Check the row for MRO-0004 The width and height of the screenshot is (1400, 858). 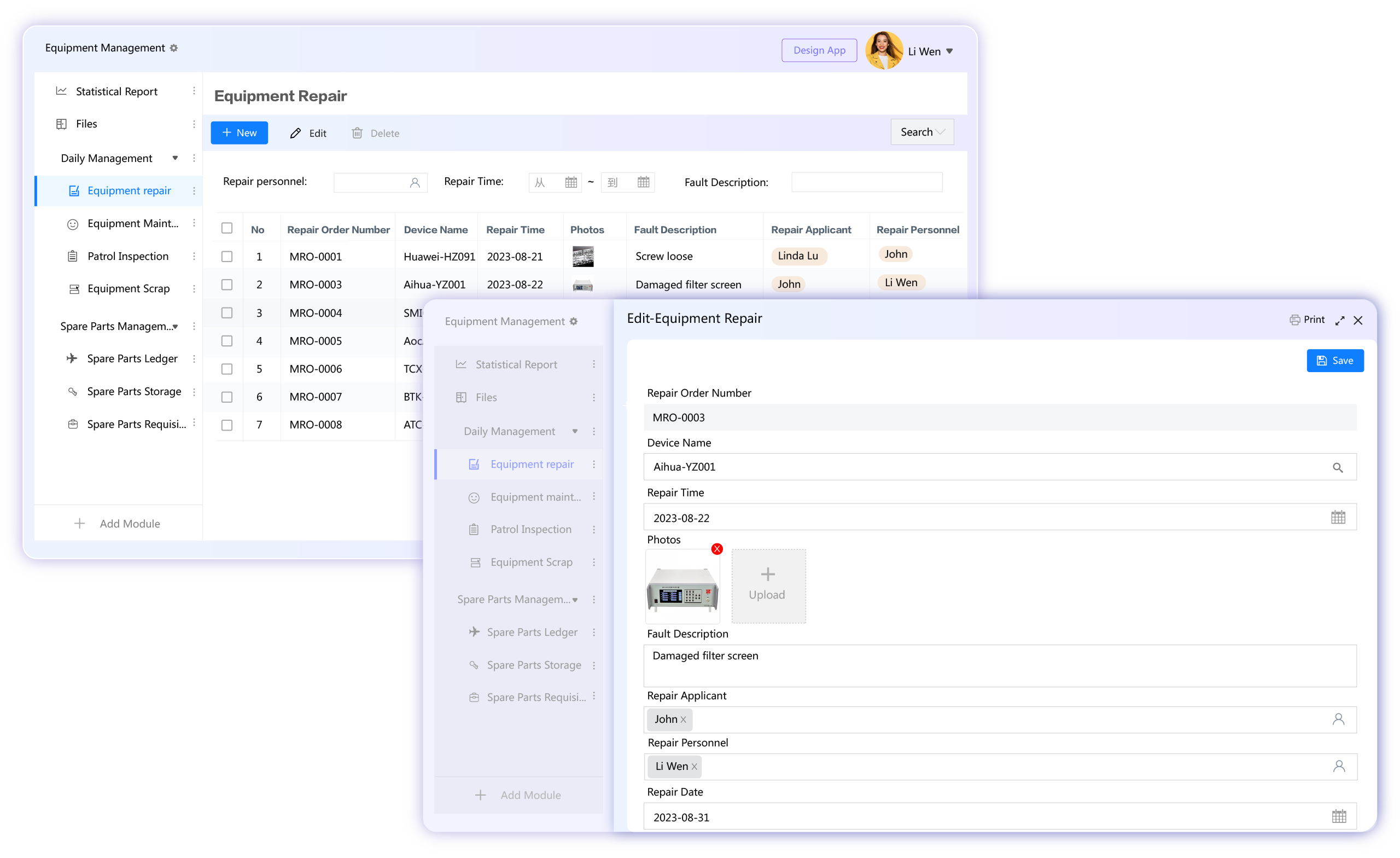227,313
